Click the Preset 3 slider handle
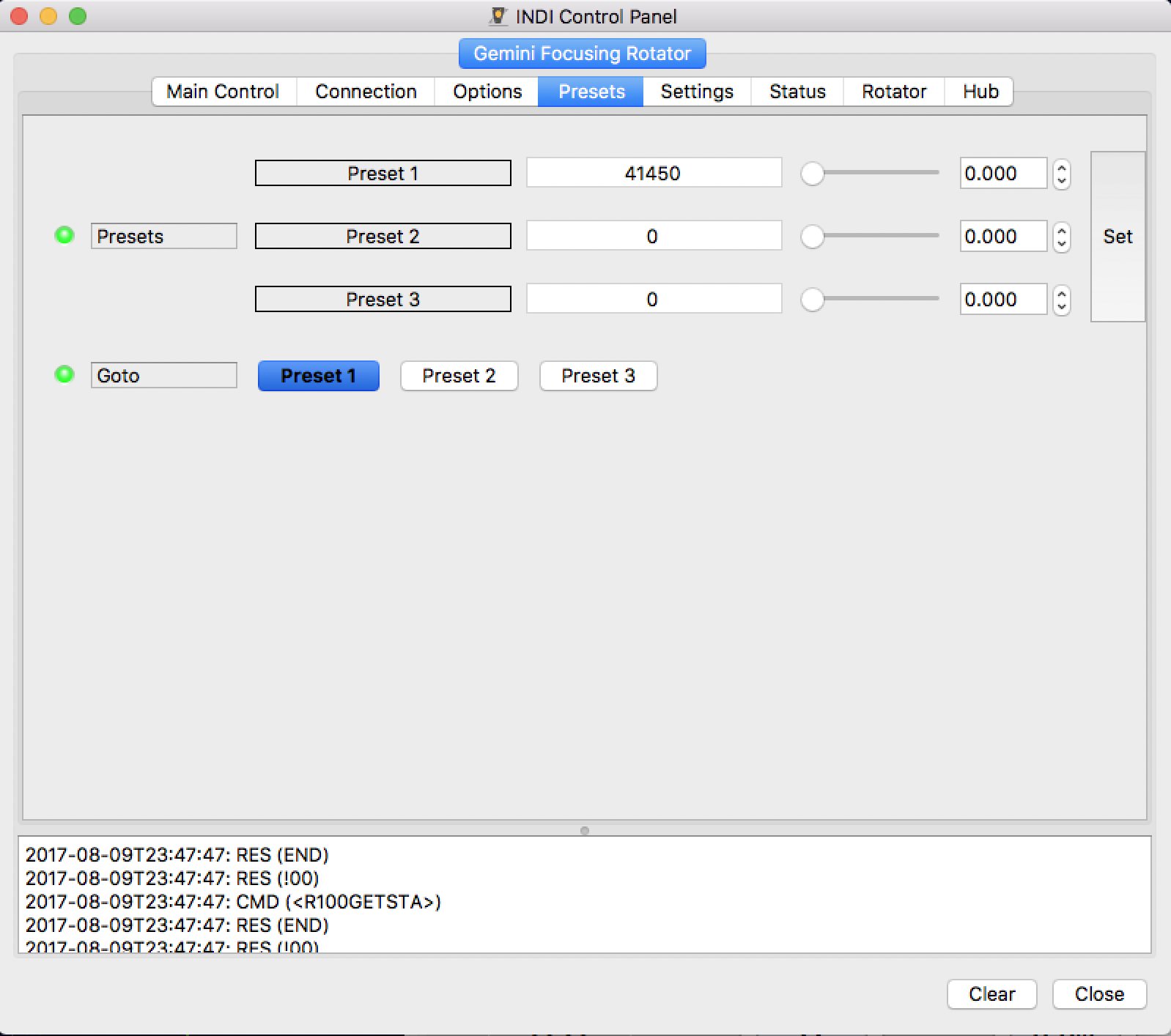This screenshot has width=1171, height=1036. (812, 300)
